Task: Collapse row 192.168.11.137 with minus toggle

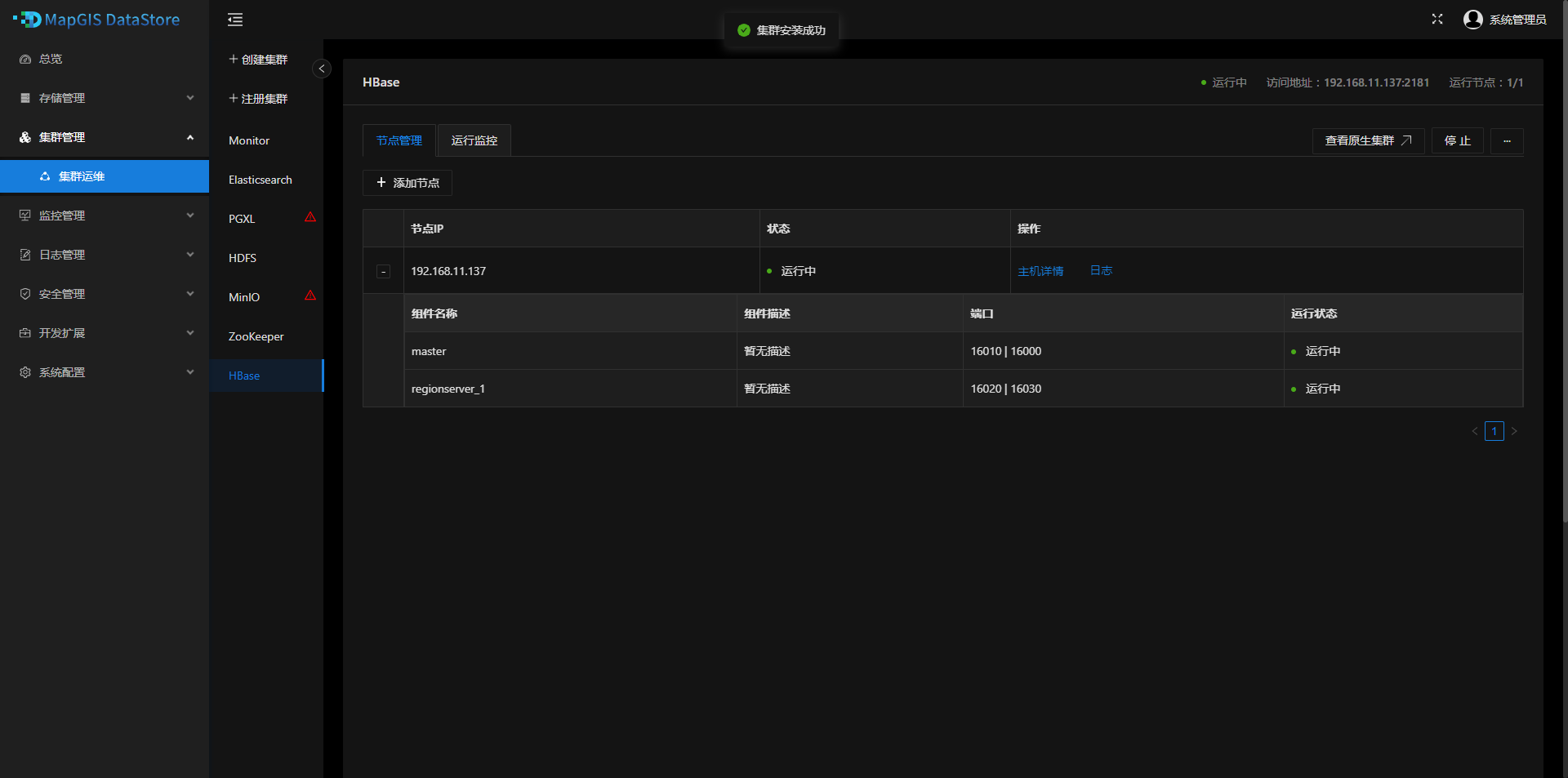Action: click(x=383, y=271)
